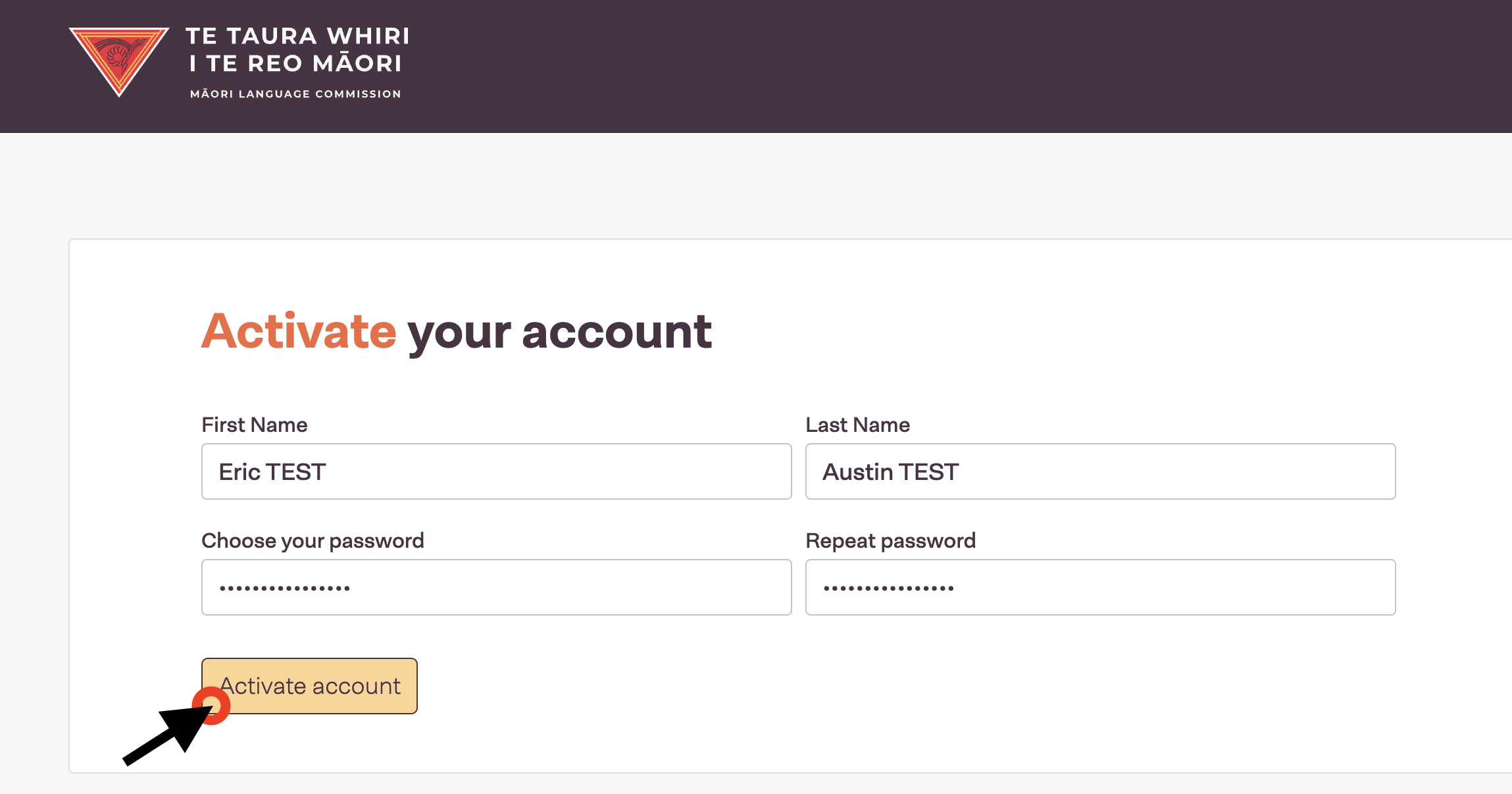Click the red circle marker on the button corner
This screenshot has height=794, width=1512.
tap(211, 706)
